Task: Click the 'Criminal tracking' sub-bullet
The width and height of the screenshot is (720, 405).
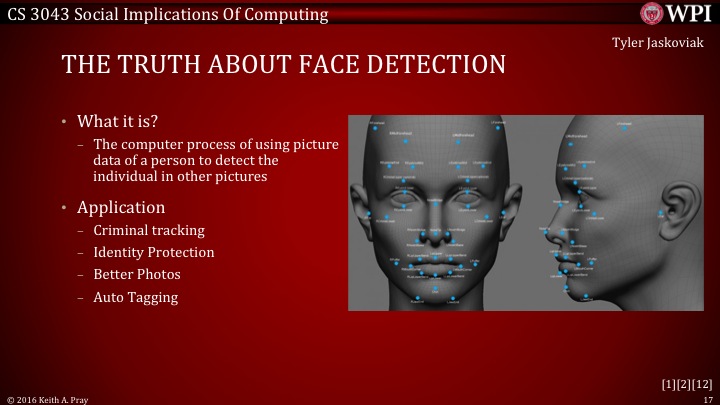Action: [149, 230]
